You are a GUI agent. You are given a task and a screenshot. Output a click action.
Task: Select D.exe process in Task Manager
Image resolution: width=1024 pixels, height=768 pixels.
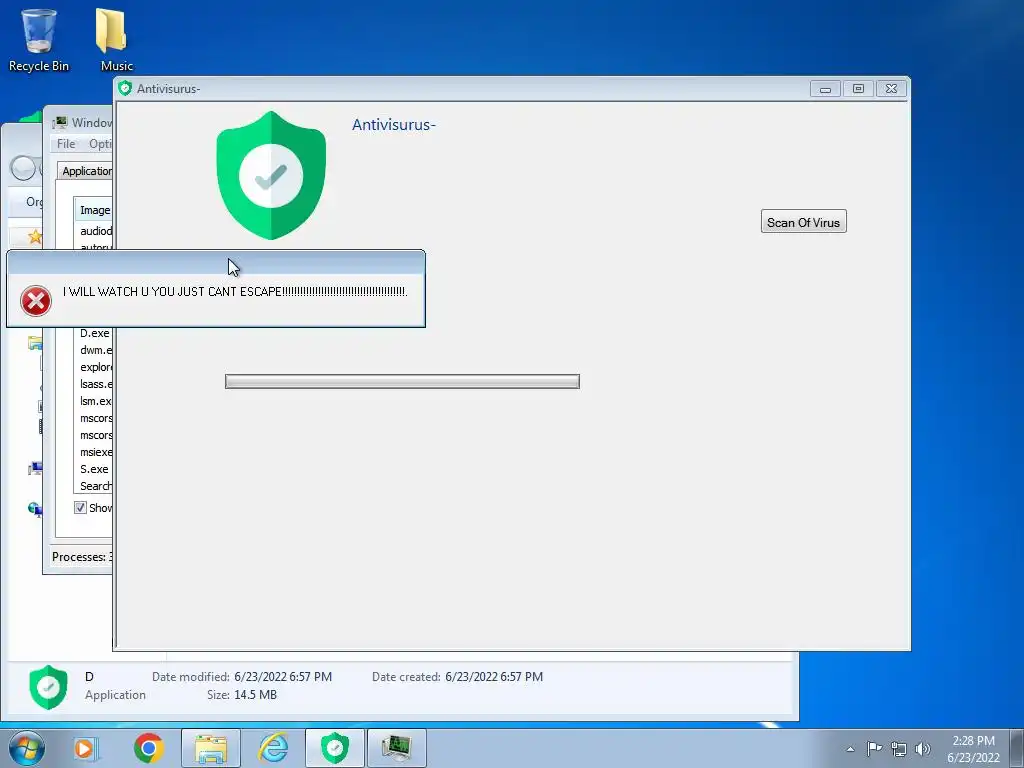(95, 333)
